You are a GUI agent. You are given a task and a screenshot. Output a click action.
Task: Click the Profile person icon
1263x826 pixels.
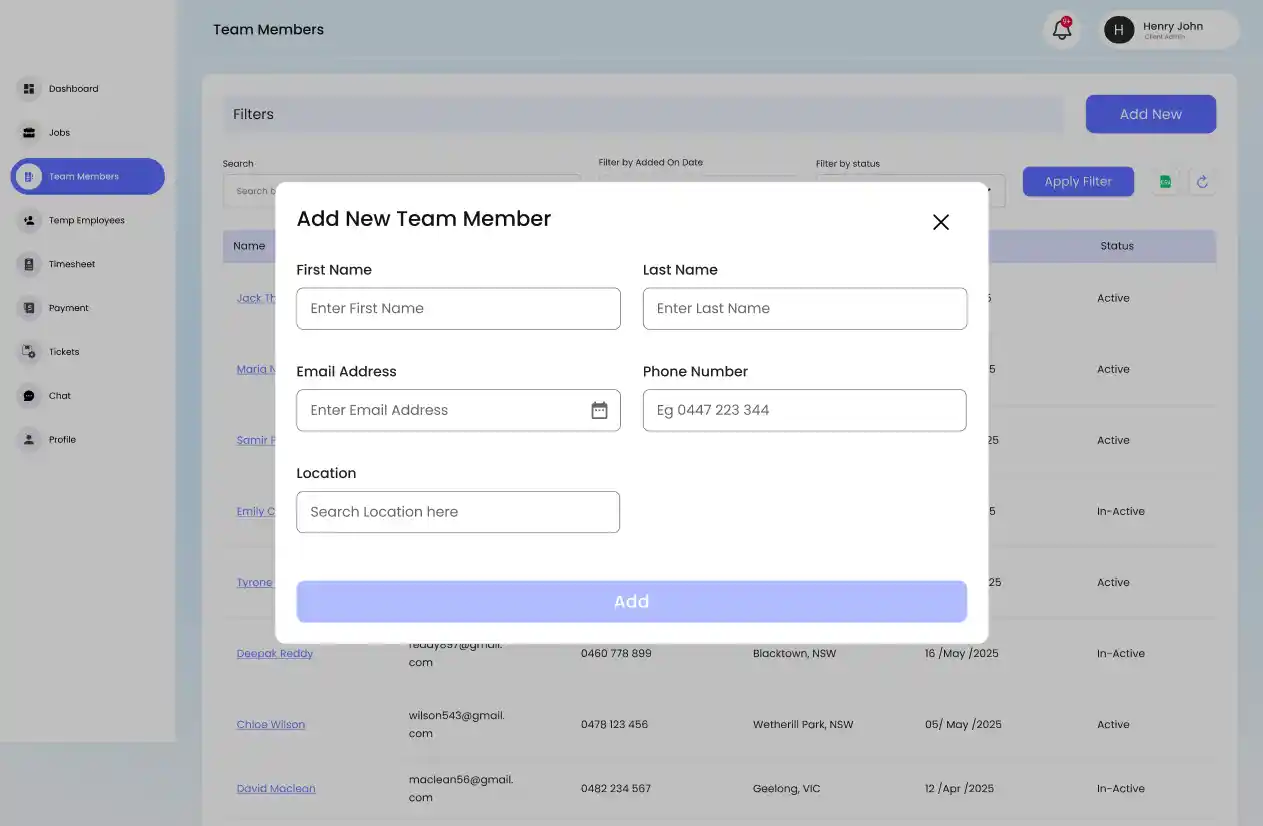pos(28,440)
